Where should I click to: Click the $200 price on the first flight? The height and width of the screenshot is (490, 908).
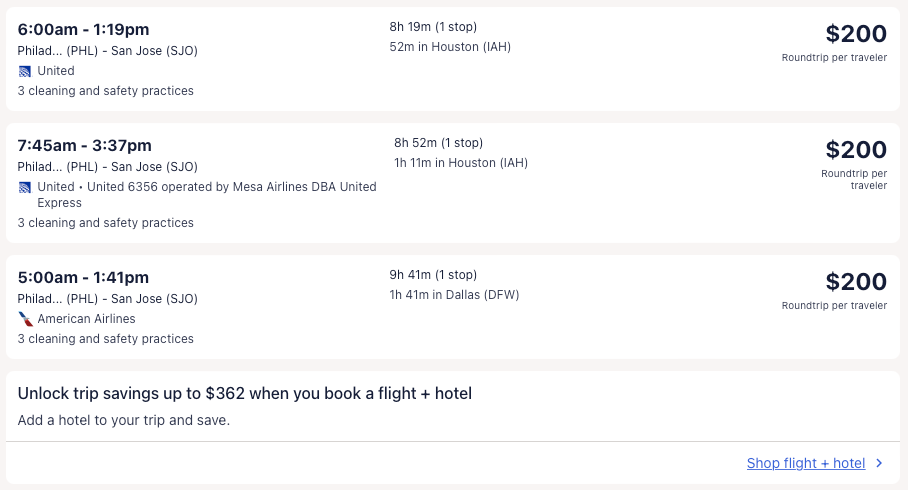tap(856, 34)
